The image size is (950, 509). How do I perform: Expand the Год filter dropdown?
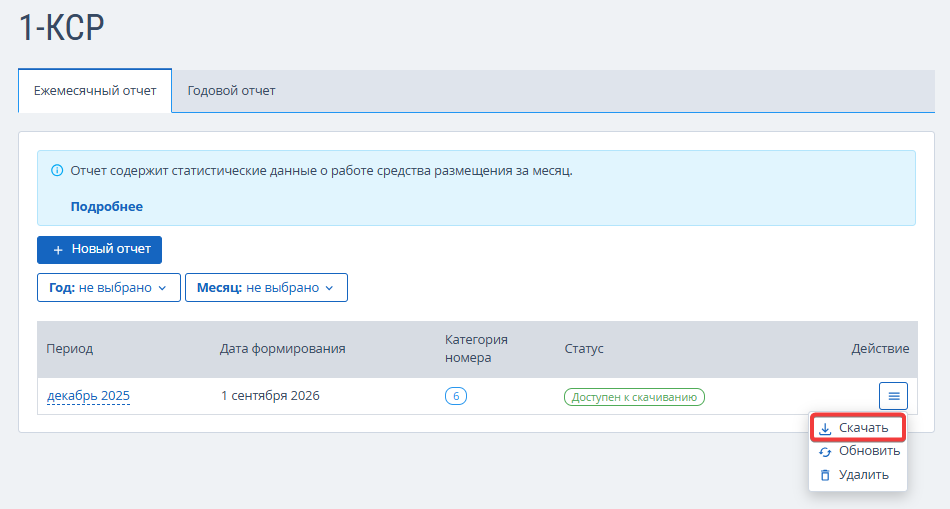pos(109,287)
